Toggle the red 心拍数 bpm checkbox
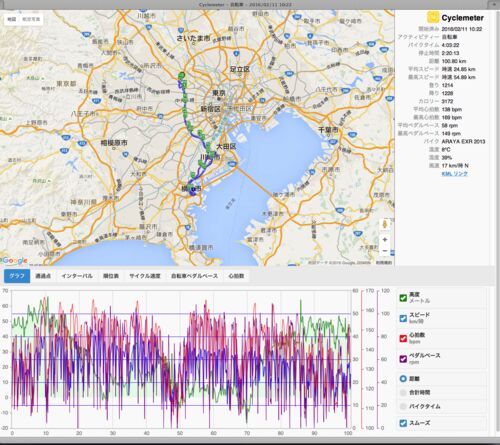 tap(403, 338)
